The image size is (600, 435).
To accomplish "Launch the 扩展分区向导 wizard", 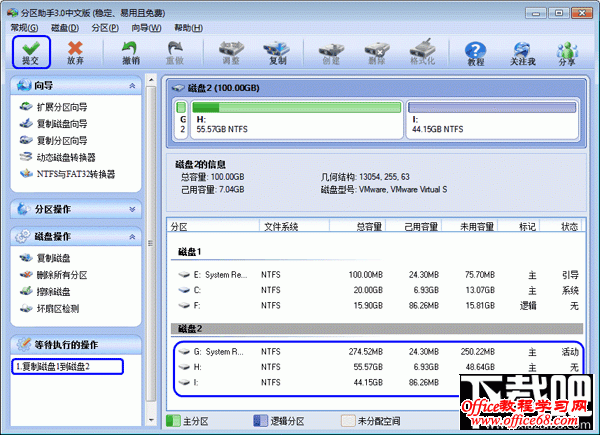I will pyautogui.click(x=54, y=107).
